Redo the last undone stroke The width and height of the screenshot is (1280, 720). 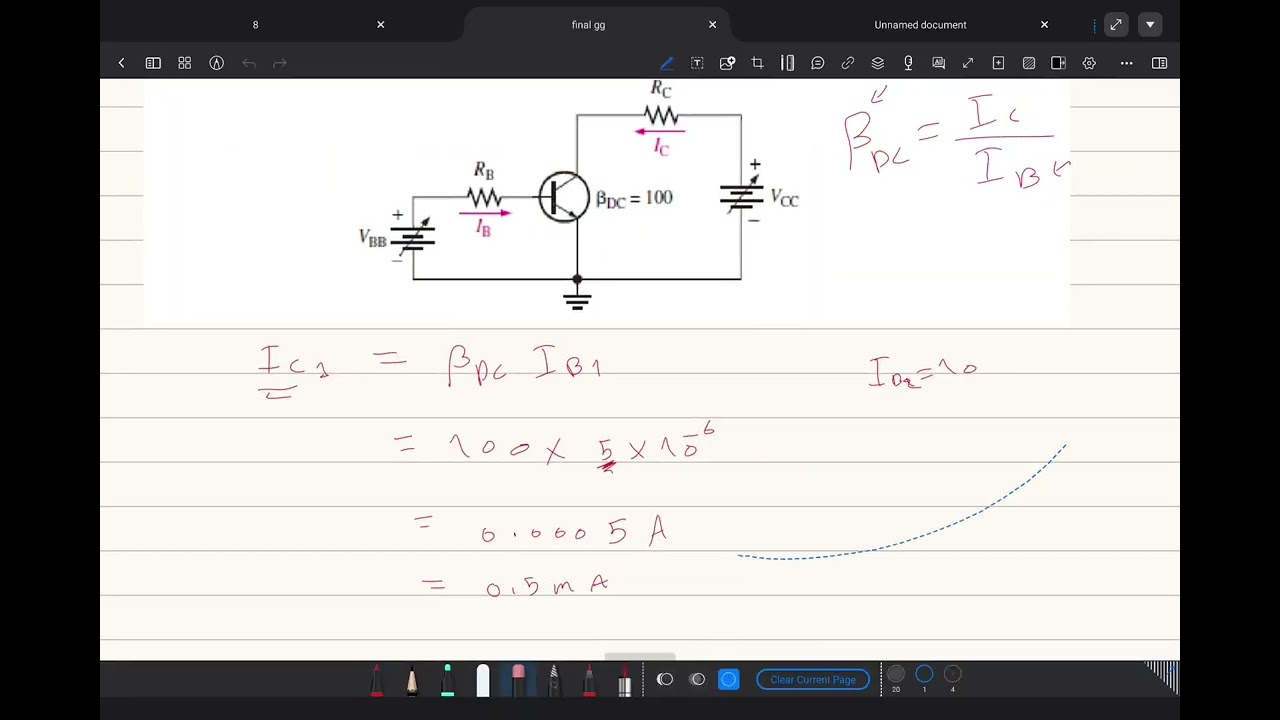point(280,63)
